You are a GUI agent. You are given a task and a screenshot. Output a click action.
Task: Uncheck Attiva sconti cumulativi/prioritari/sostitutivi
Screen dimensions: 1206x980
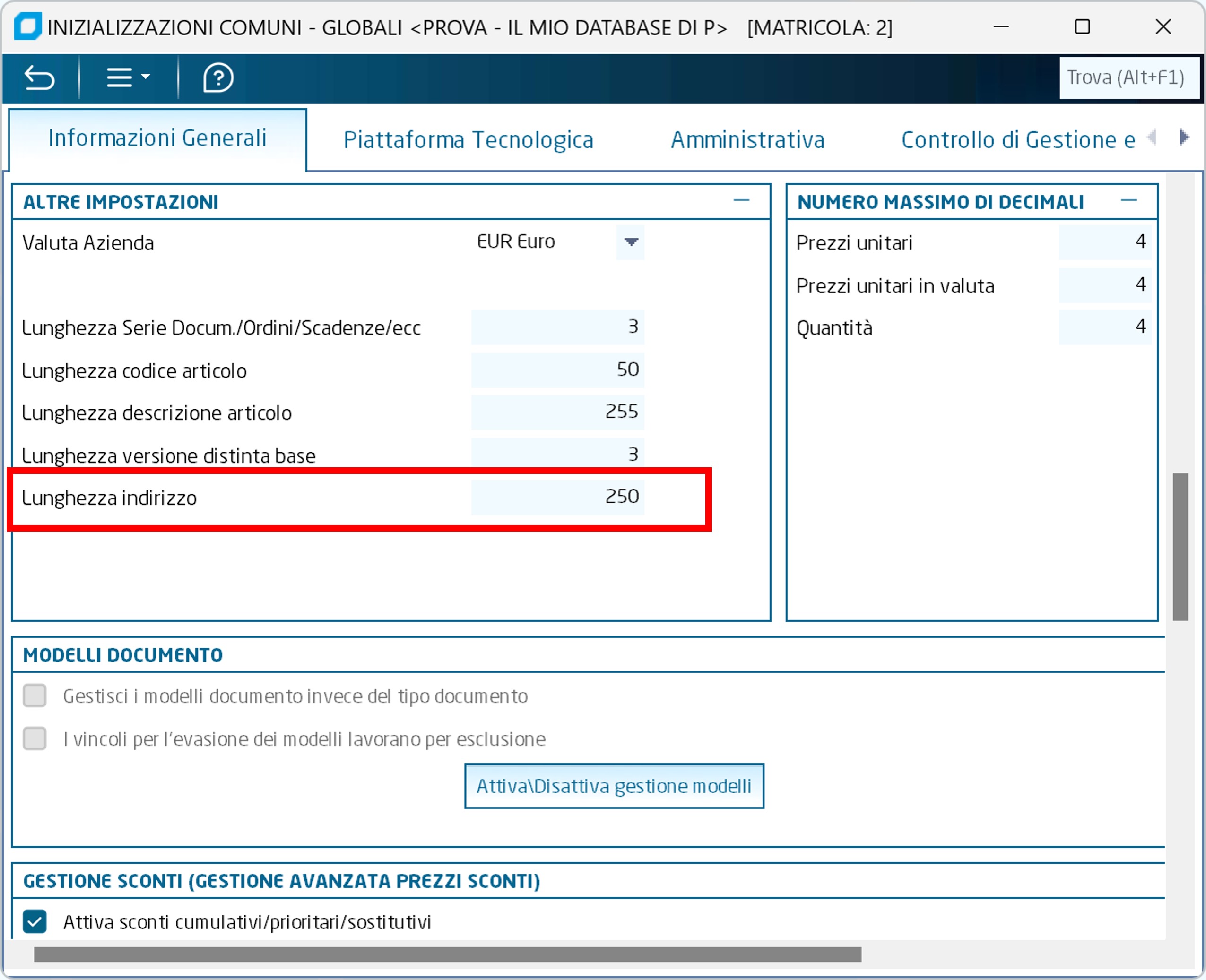tap(35, 922)
